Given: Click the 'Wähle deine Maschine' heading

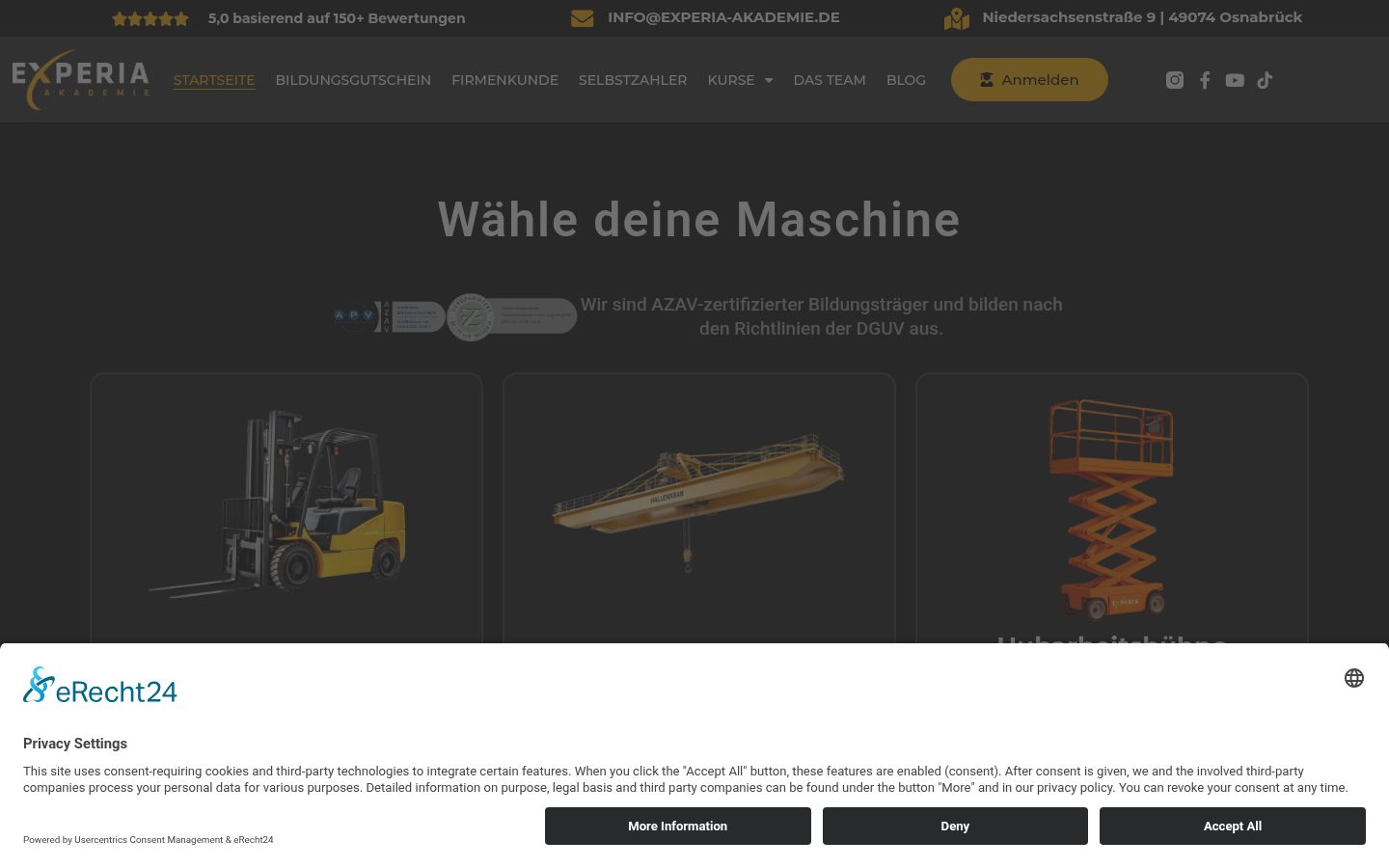Looking at the screenshot, I should click(699, 220).
